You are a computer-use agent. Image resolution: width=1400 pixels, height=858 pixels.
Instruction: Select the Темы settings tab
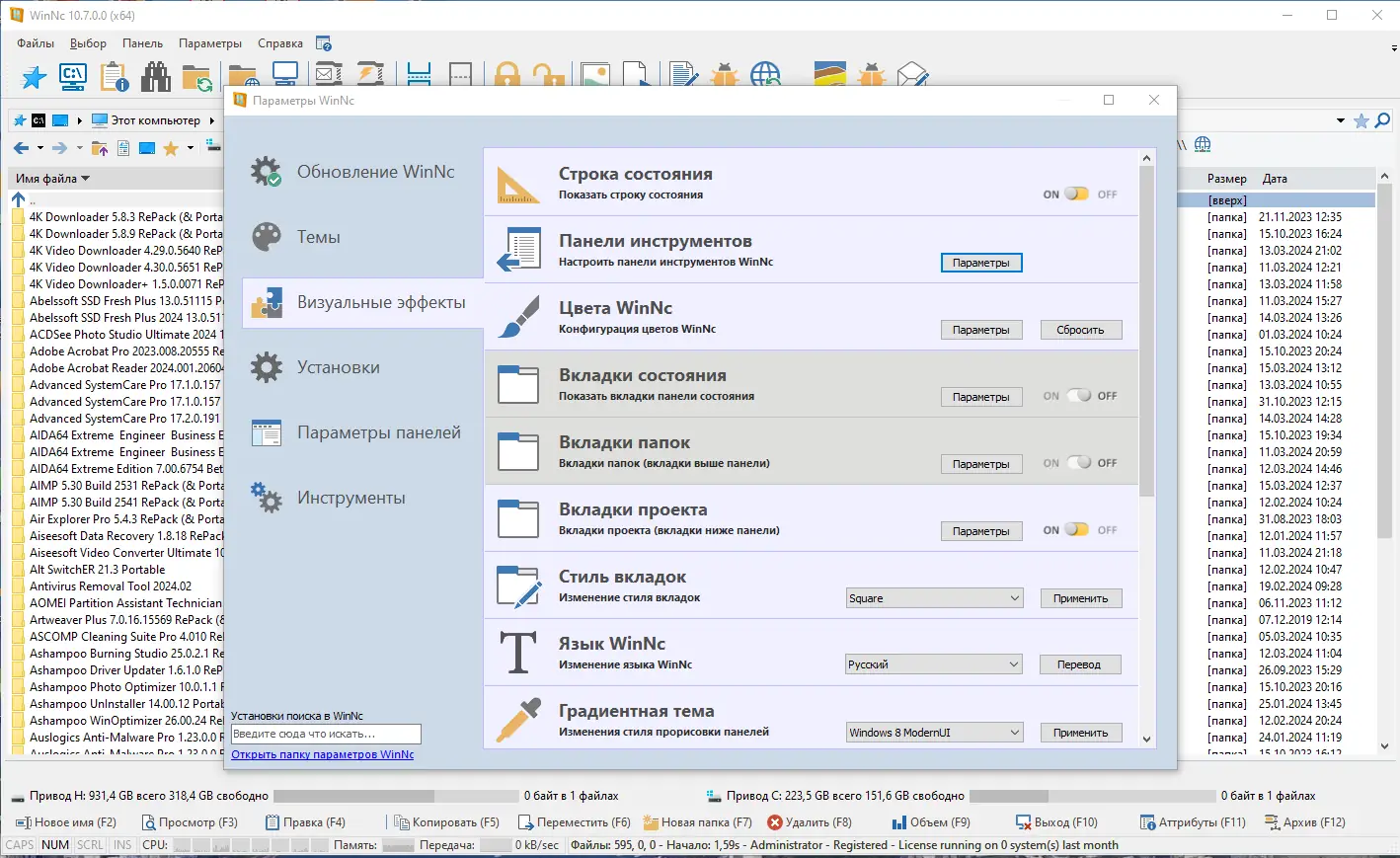coord(362,237)
